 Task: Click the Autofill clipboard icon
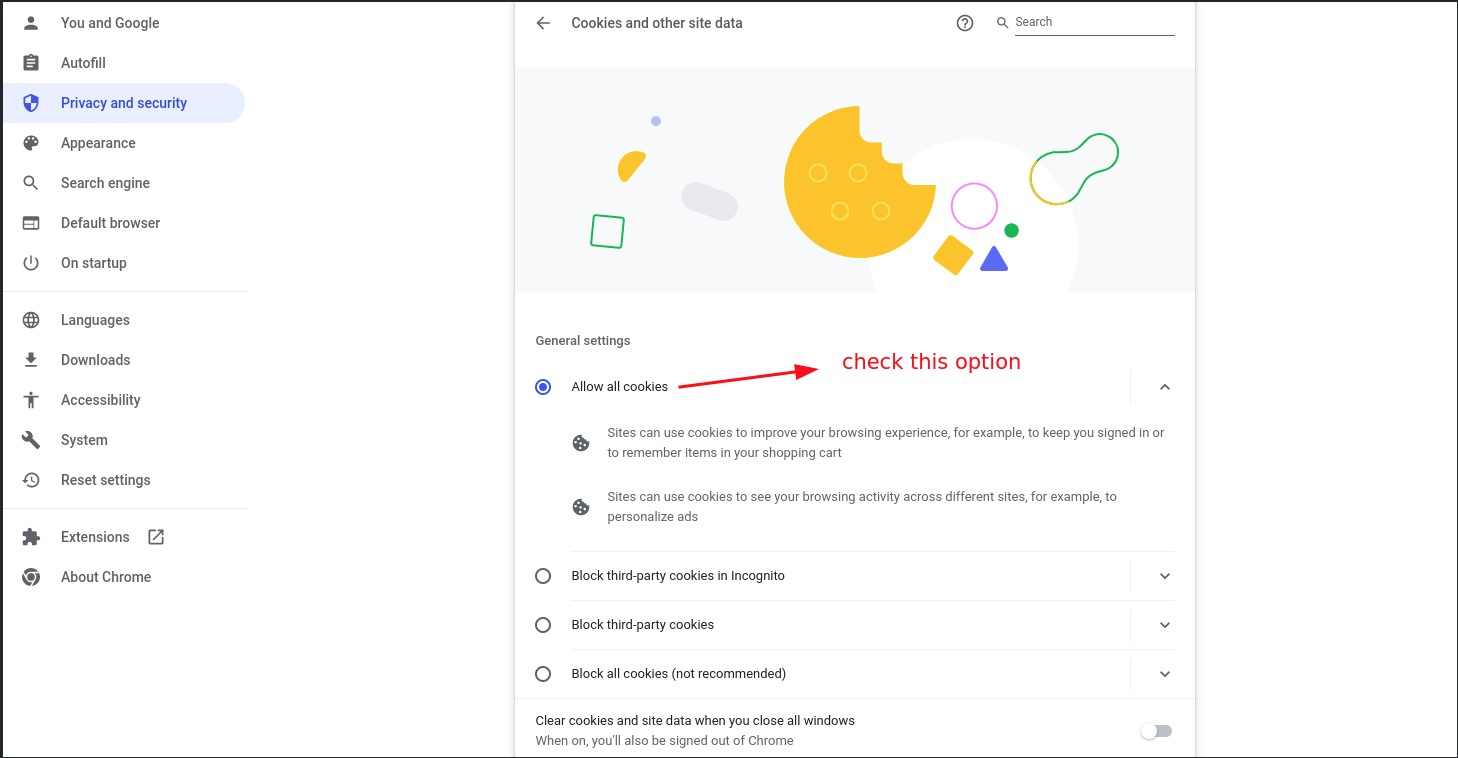tap(31, 63)
